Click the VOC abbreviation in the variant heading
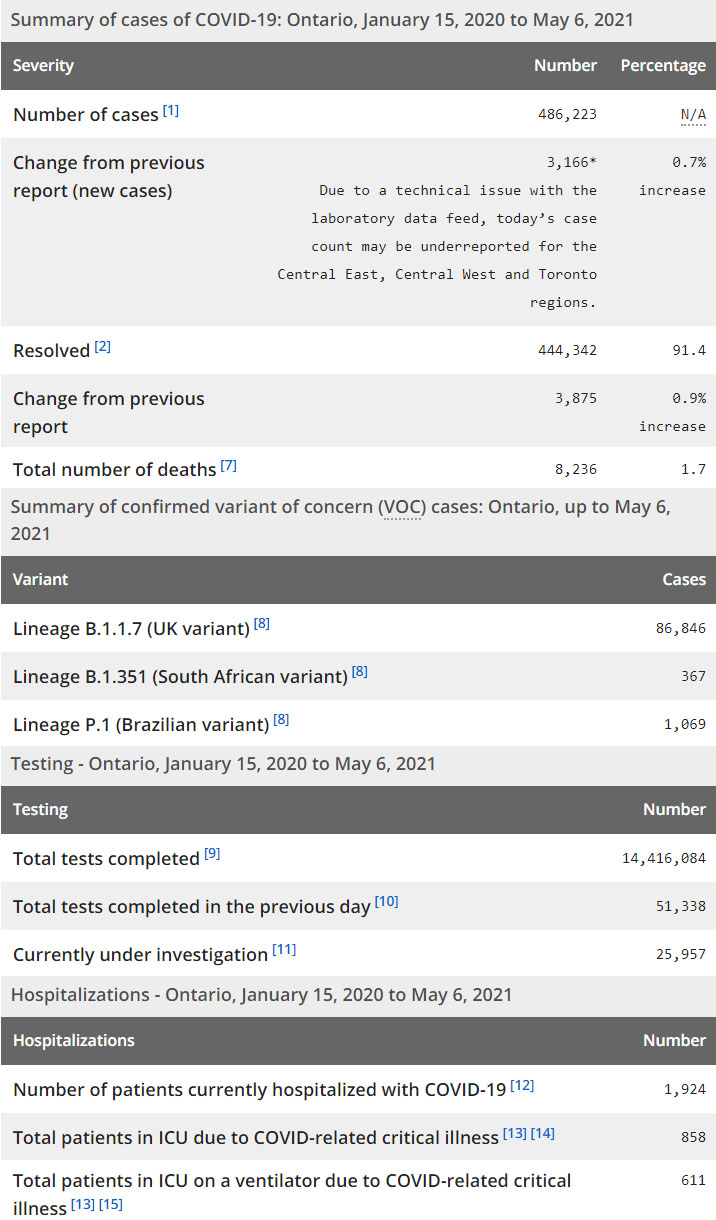 pyautogui.click(x=402, y=507)
